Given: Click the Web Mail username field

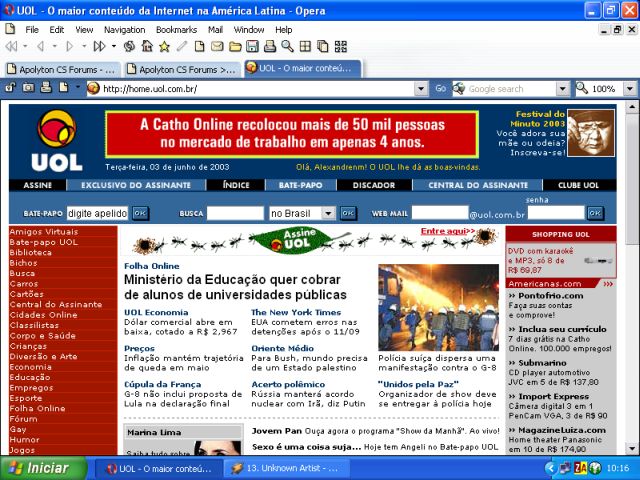Looking at the screenshot, I should tap(439, 213).
